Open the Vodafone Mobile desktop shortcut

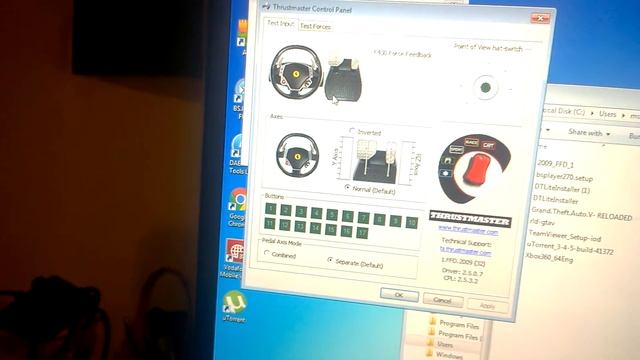click(x=233, y=259)
